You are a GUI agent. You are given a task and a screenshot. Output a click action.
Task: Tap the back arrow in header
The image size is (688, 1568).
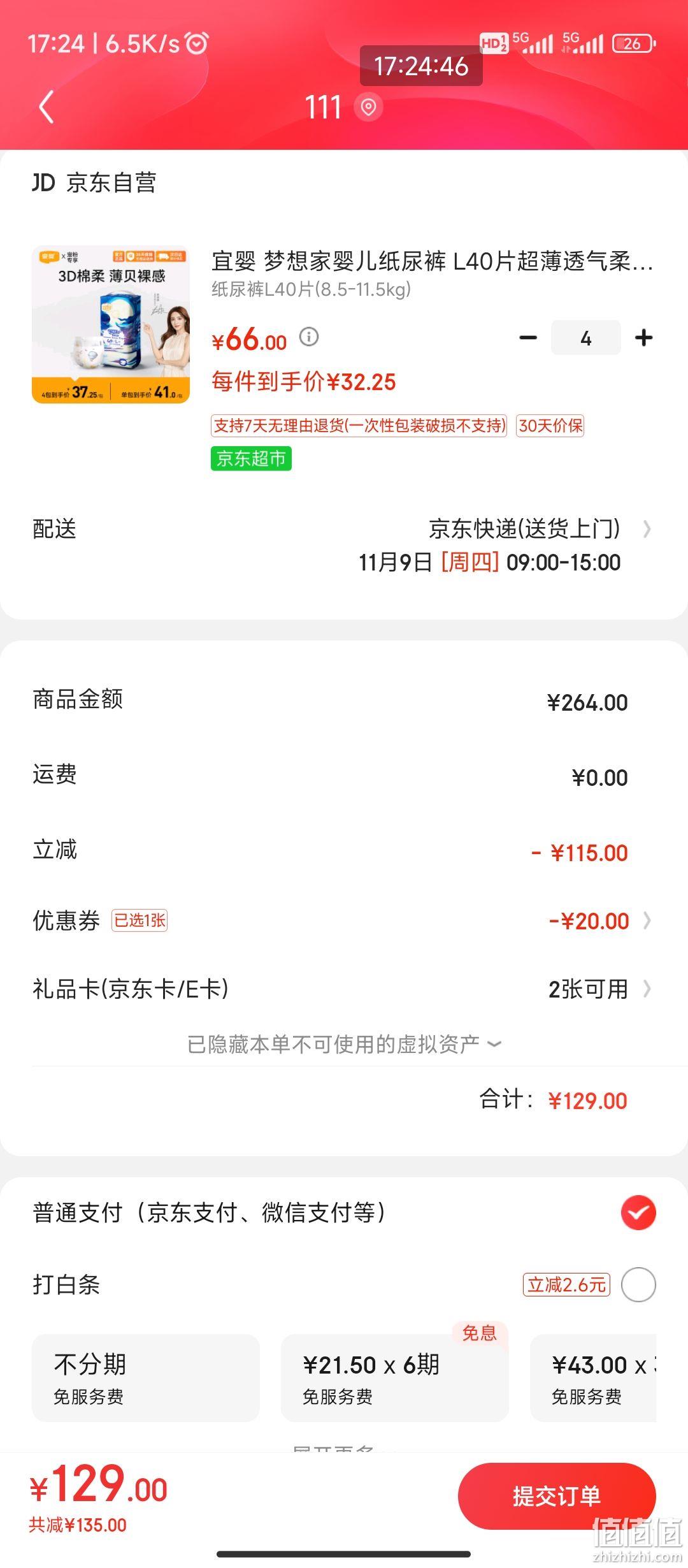(x=46, y=106)
